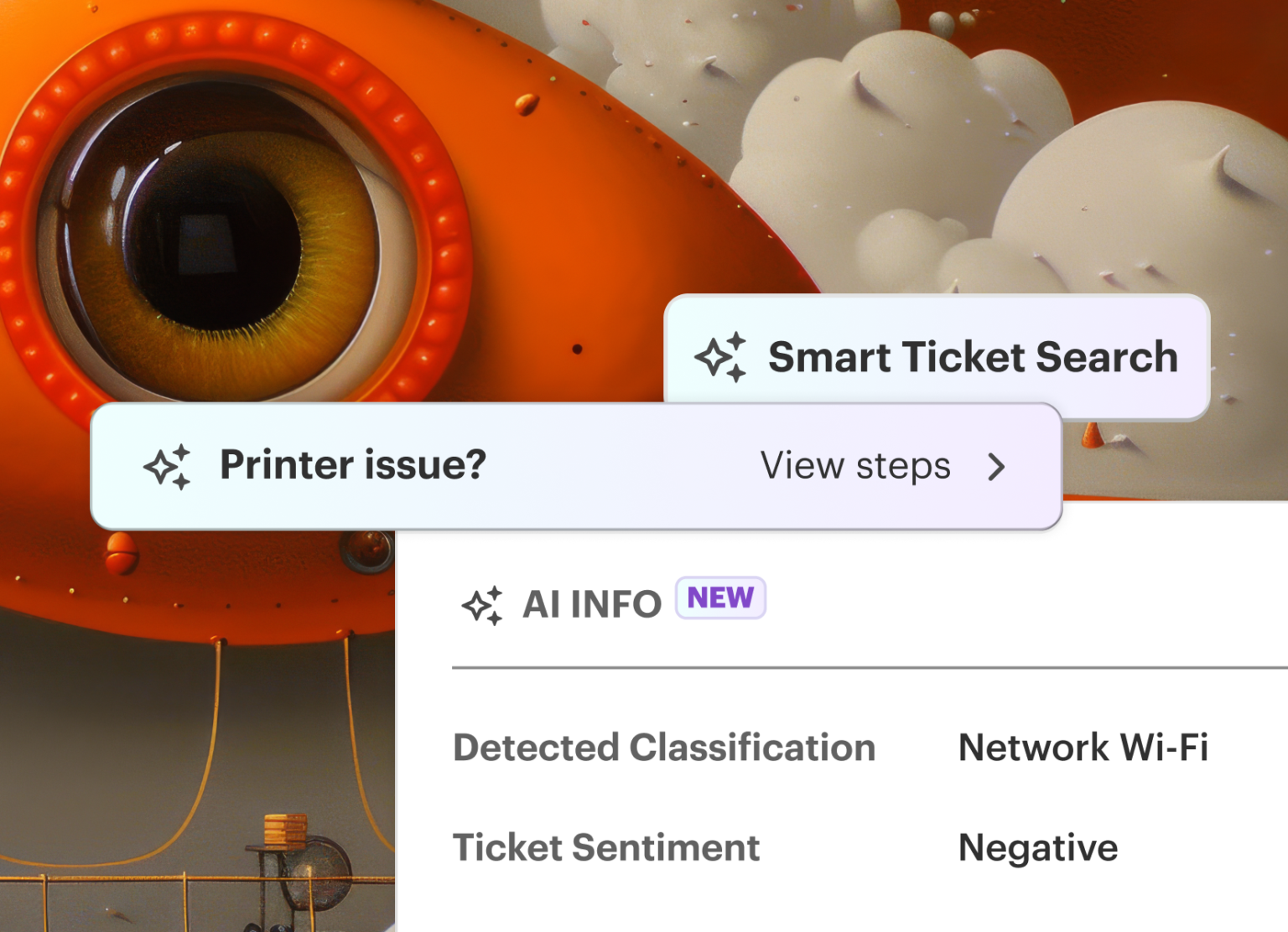Click the sparkle icon next to AI INFO

click(x=482, y=604)
